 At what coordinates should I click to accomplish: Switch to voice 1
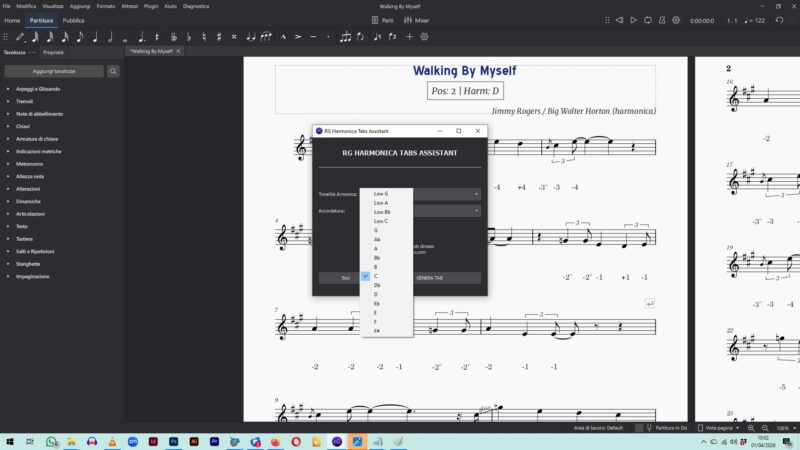(x=378, y=37)
